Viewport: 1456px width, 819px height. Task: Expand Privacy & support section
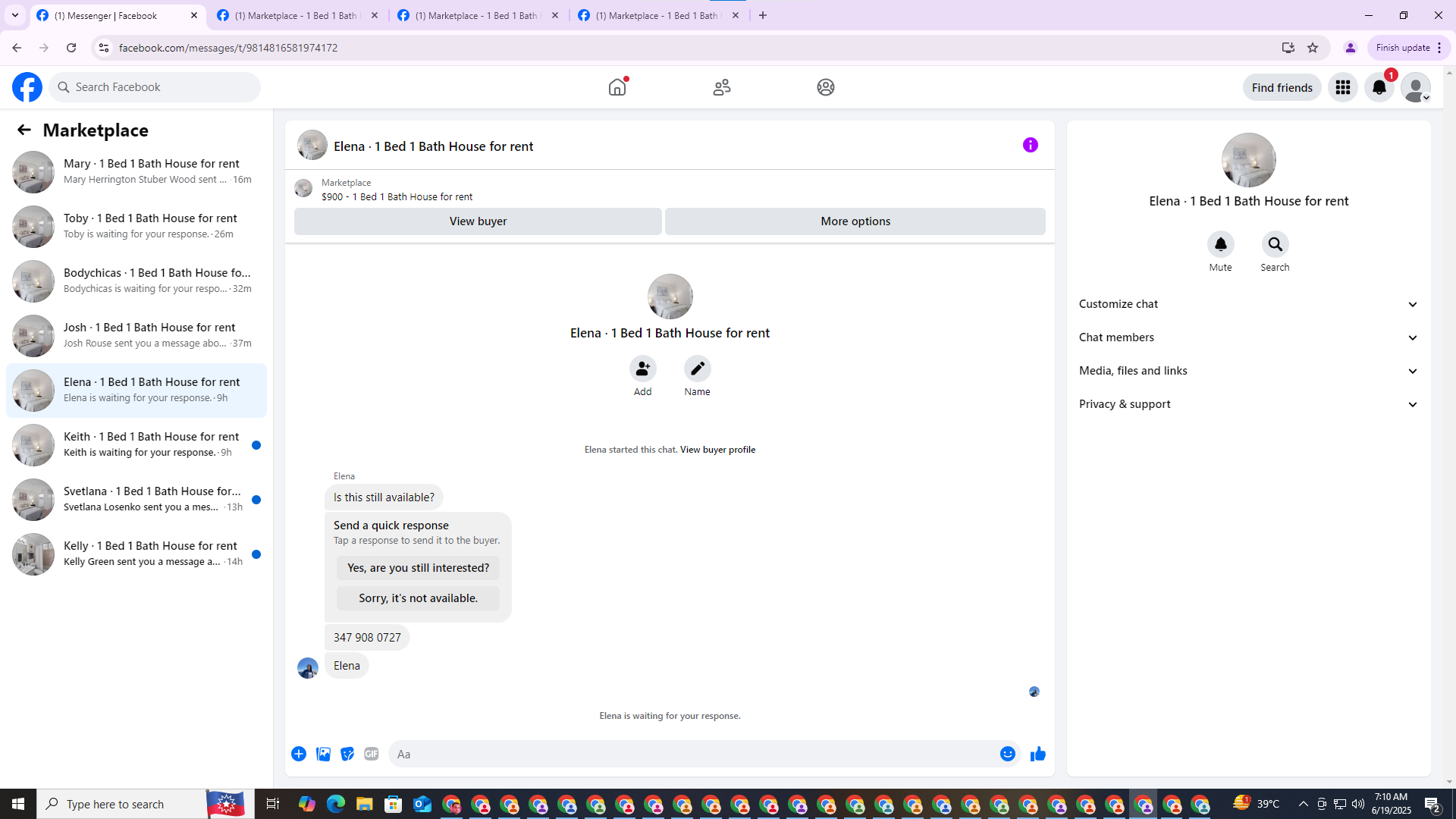pyautogui.click(x=1248, y=404)
